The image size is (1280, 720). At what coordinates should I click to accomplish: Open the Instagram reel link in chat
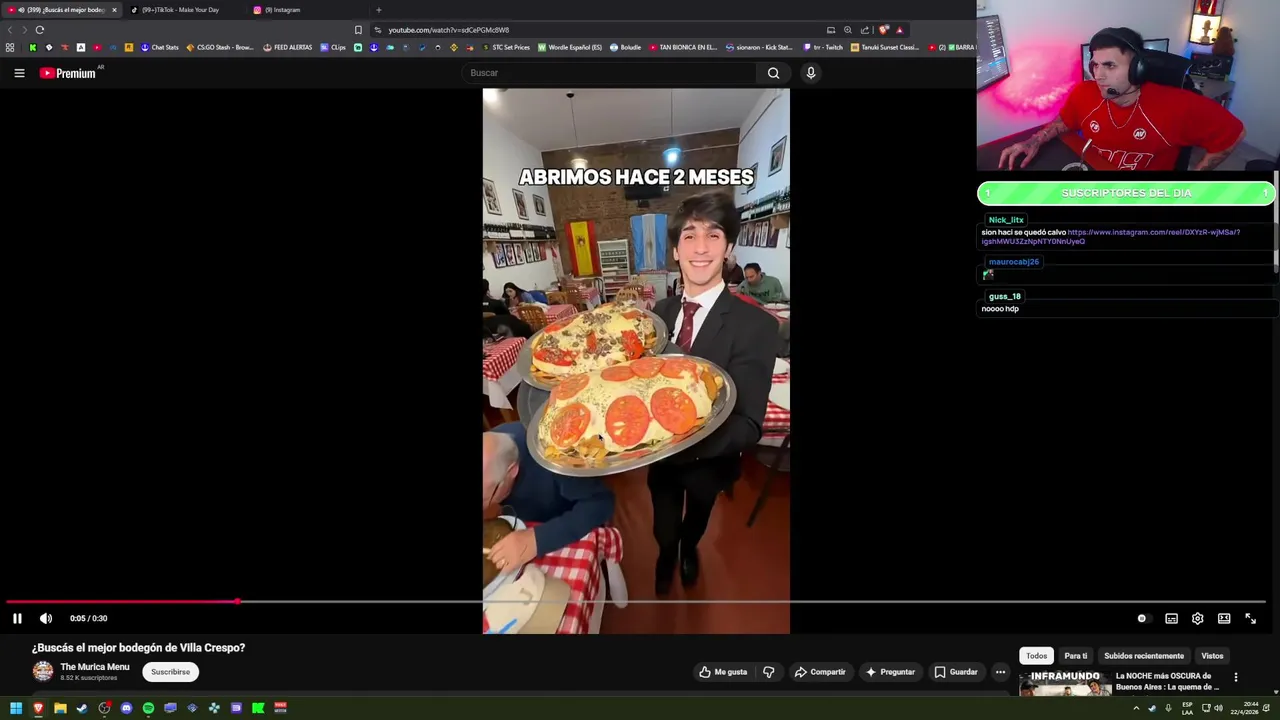click(x=1110, y=237)
